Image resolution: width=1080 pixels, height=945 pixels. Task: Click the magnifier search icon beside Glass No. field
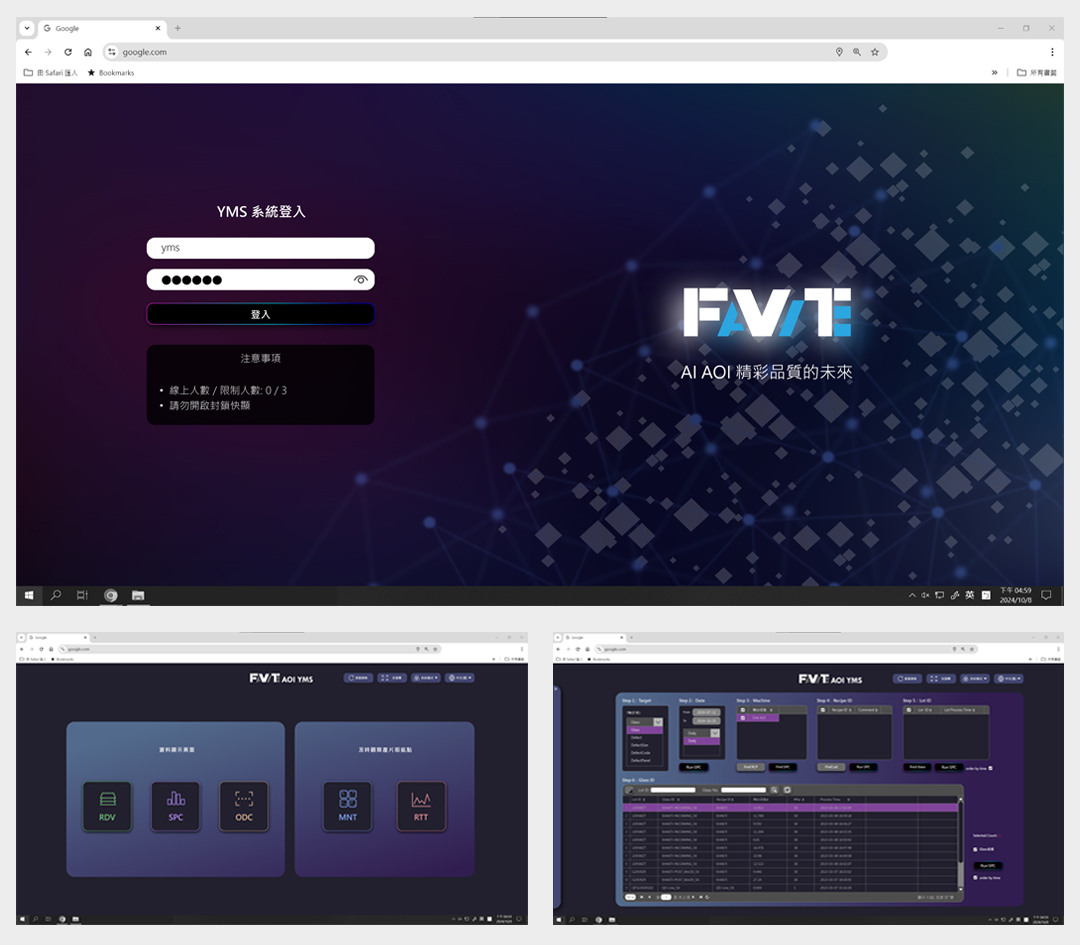pos(773,790)
